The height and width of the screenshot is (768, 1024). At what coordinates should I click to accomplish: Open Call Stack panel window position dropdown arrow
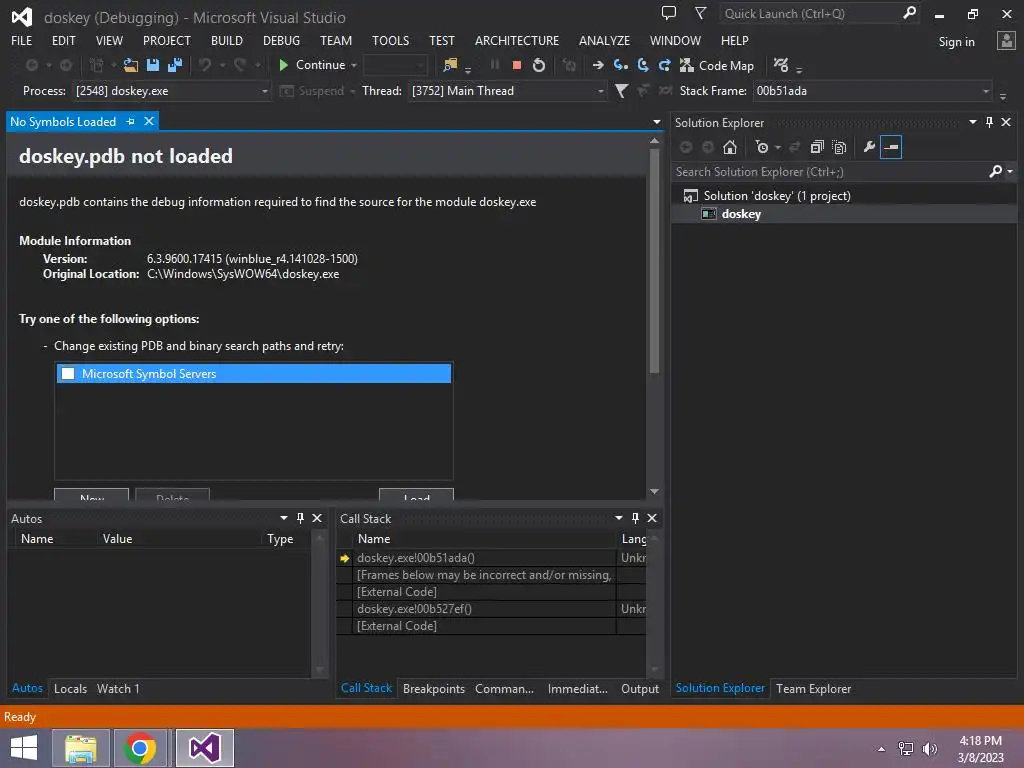point(618,518)
